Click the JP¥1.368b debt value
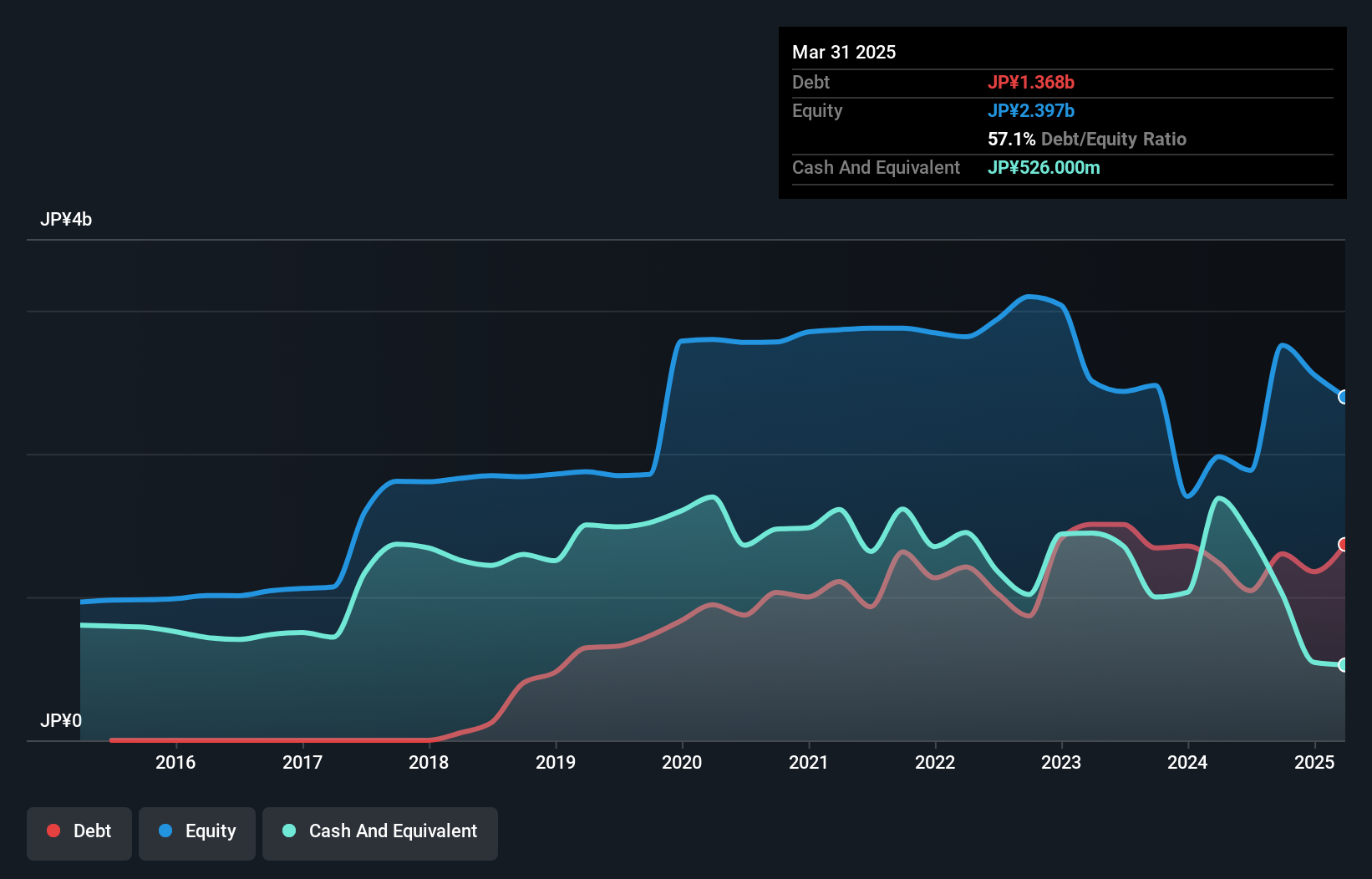The height and width of the screenshot is (879, 1372). point(1031,82)
